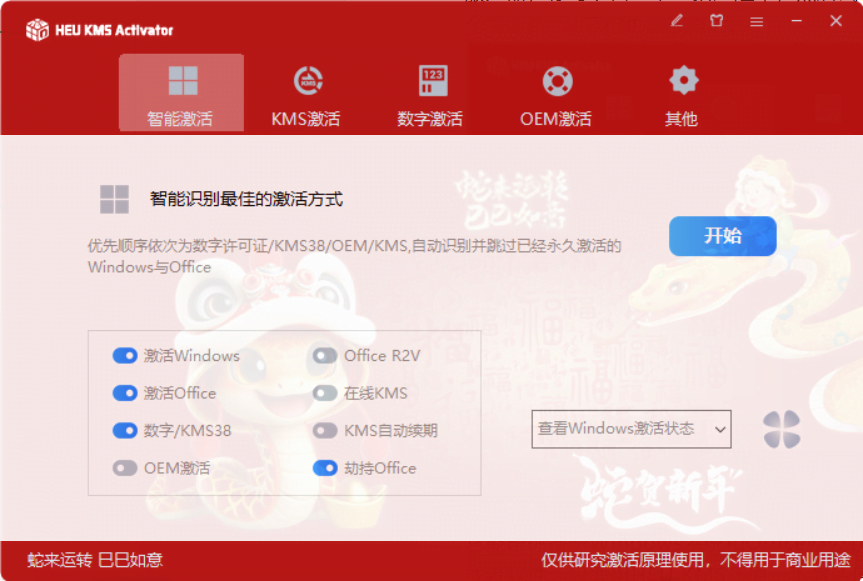The height and width of the screenshot is (581, 863).
Task: Select the OEM激活 lifebuoy icon tab
Action: (556, 94)
